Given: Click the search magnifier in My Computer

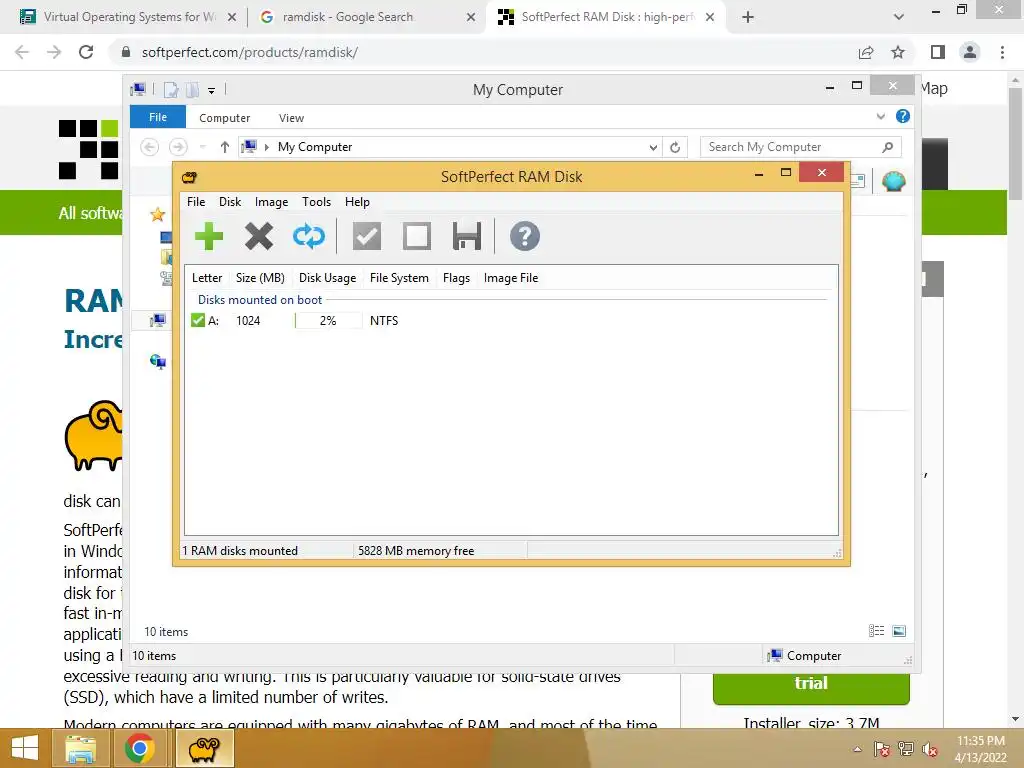Looking at the screenshot, I should coord(888,147).
